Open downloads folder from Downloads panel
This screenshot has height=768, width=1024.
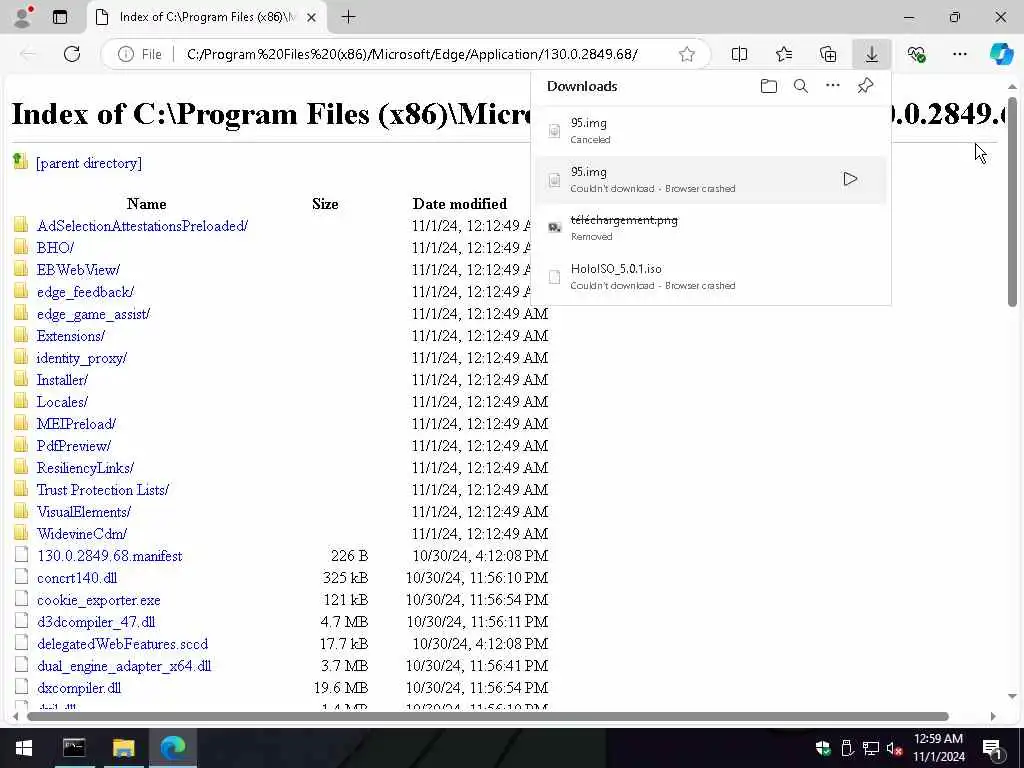click(x=769, y=86)
